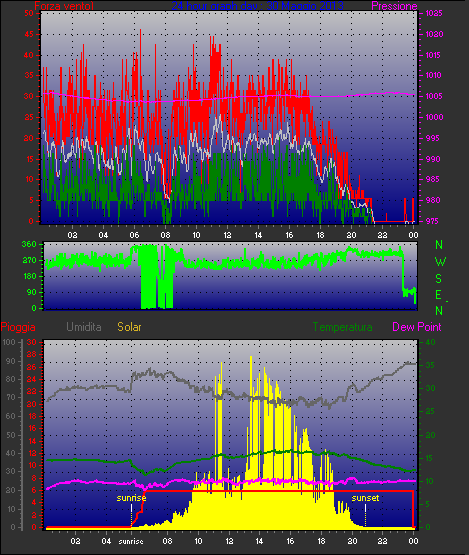Click the yellow "sunset" label in the chart

[x=365, y=498]
